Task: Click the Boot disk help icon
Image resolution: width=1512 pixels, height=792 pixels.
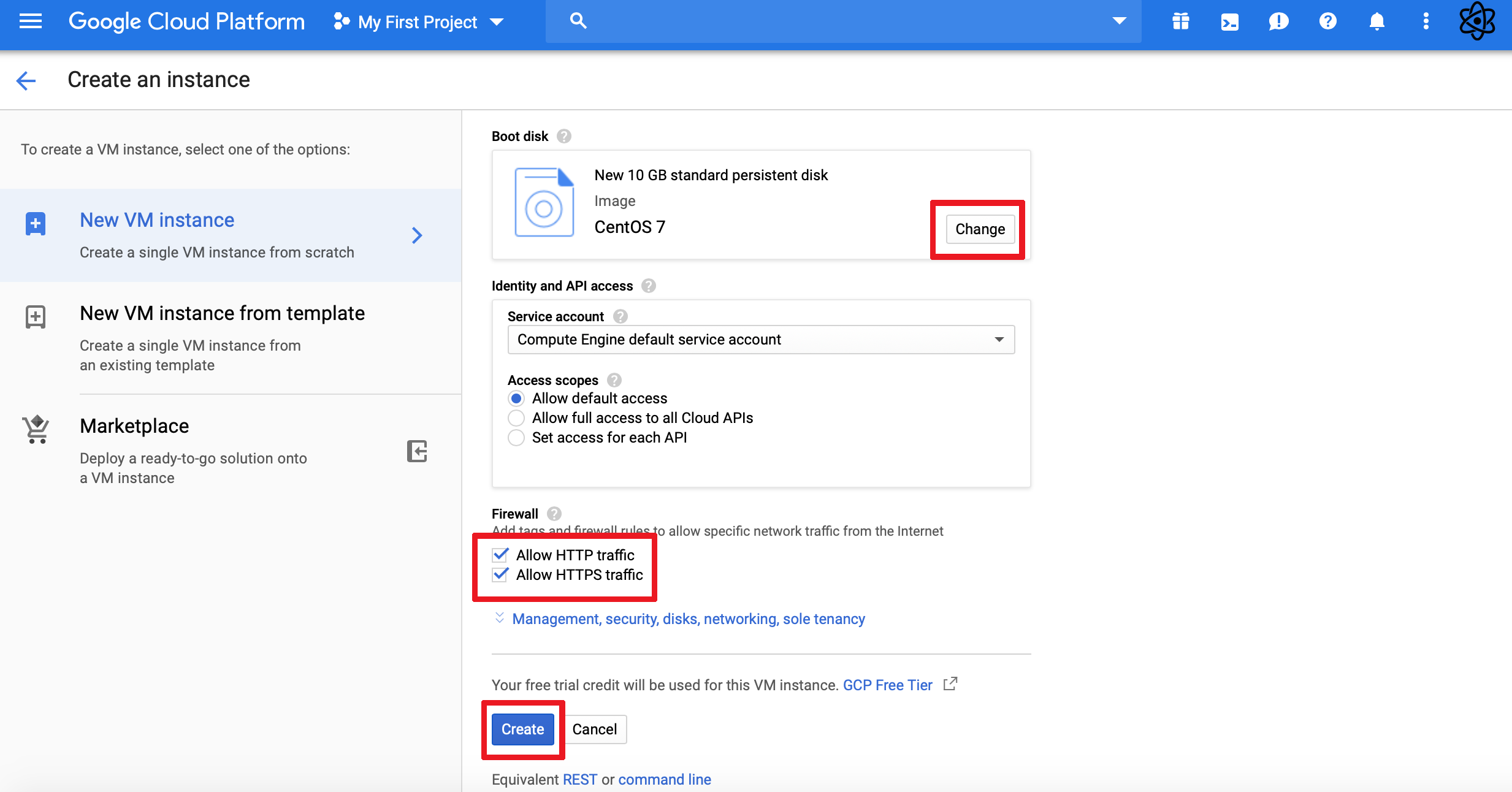Action: [x=564, y=136]
